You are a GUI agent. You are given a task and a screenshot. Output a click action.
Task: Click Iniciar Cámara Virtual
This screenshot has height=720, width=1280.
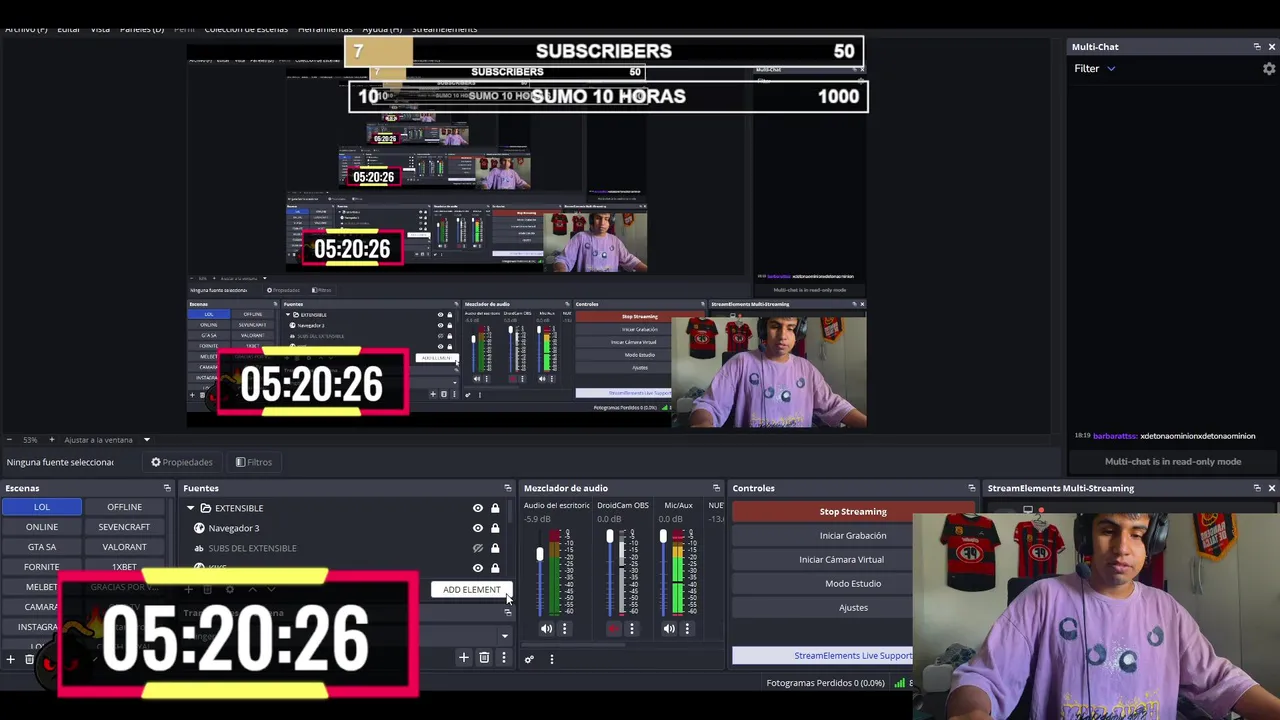click(841, 560)
